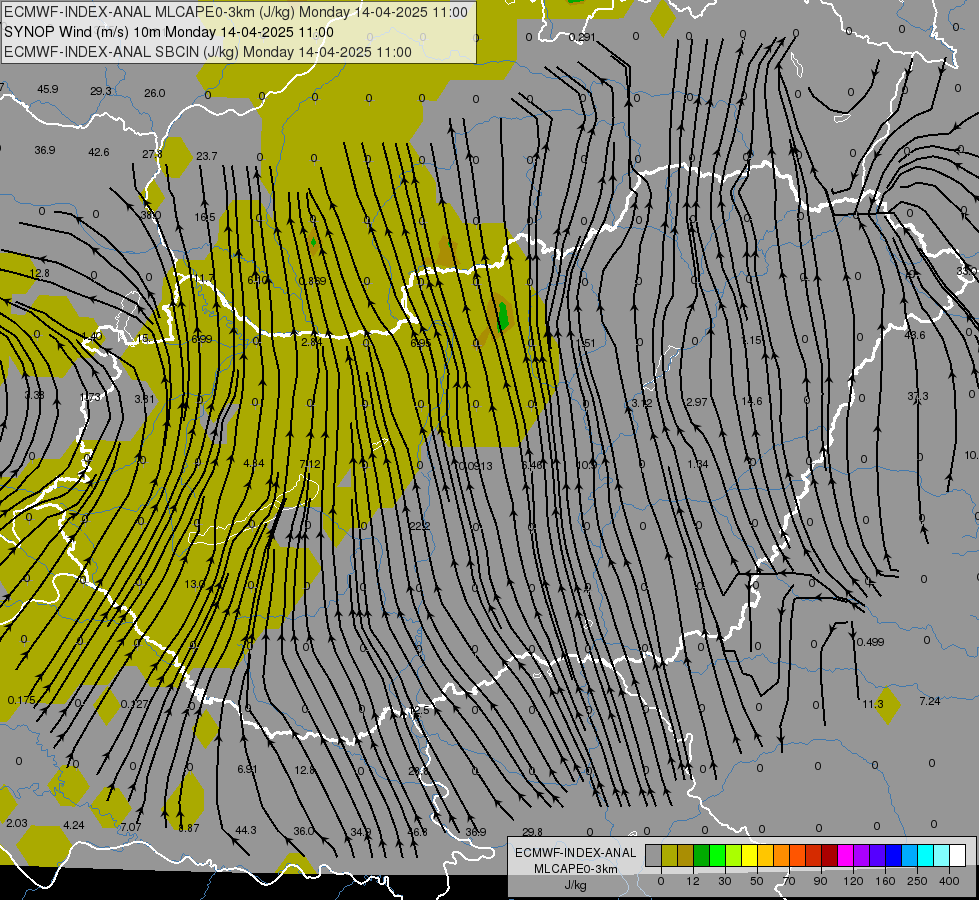Click the map value 4.34
Viewport: 979px width, 900px height.
click(x=253, y=463)
